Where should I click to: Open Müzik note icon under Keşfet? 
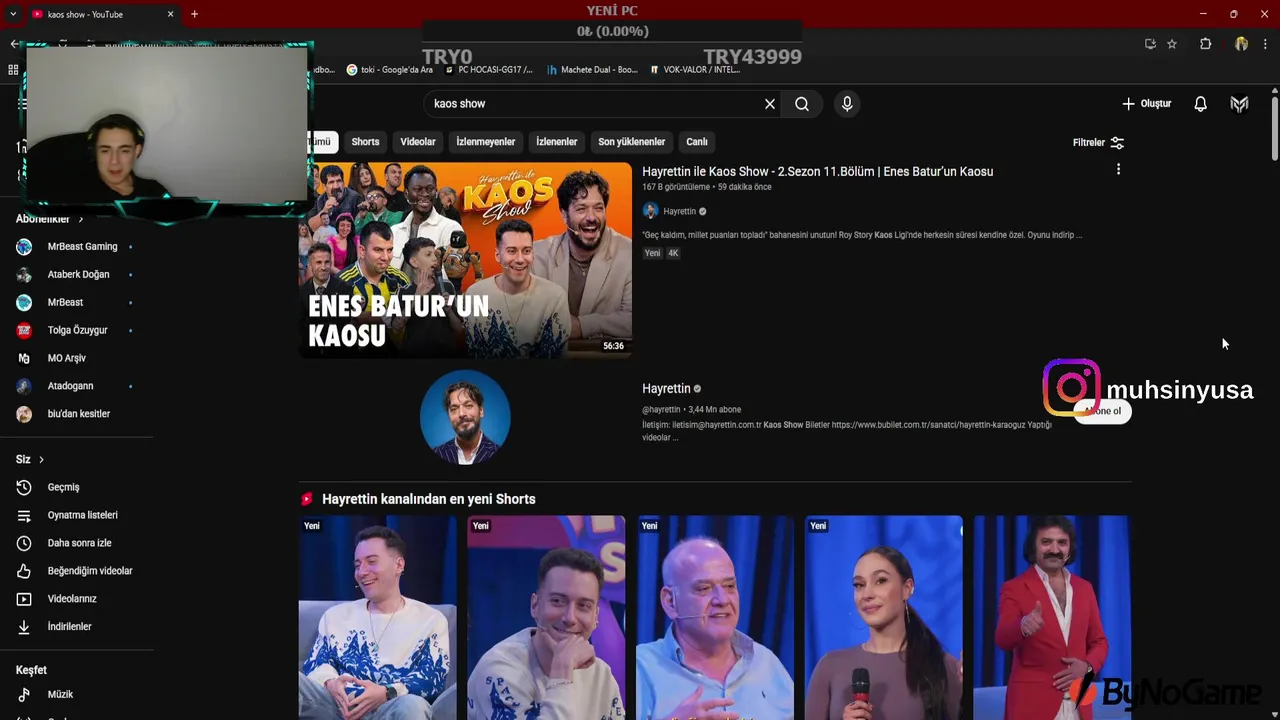[24, 694]
